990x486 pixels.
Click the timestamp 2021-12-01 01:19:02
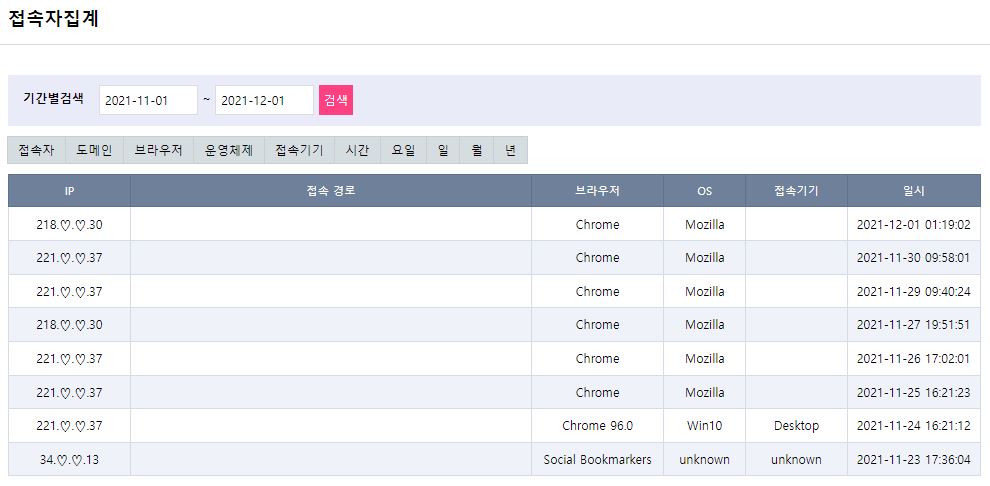coord(914,224)
